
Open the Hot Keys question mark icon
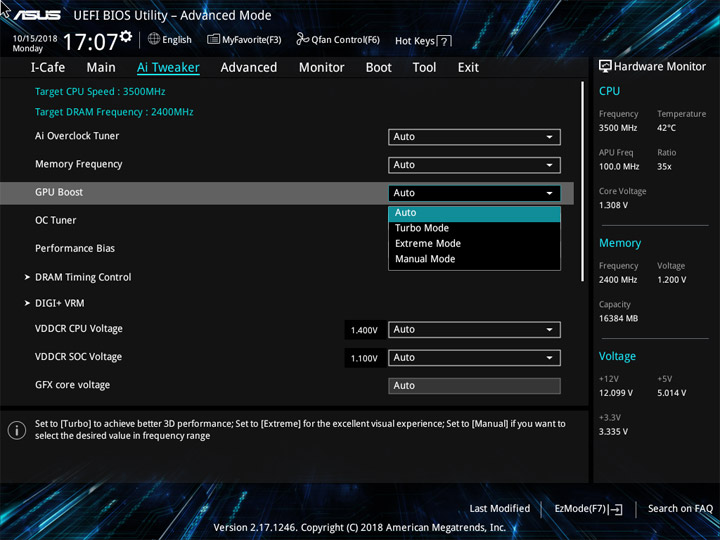[x=444, y=41]
